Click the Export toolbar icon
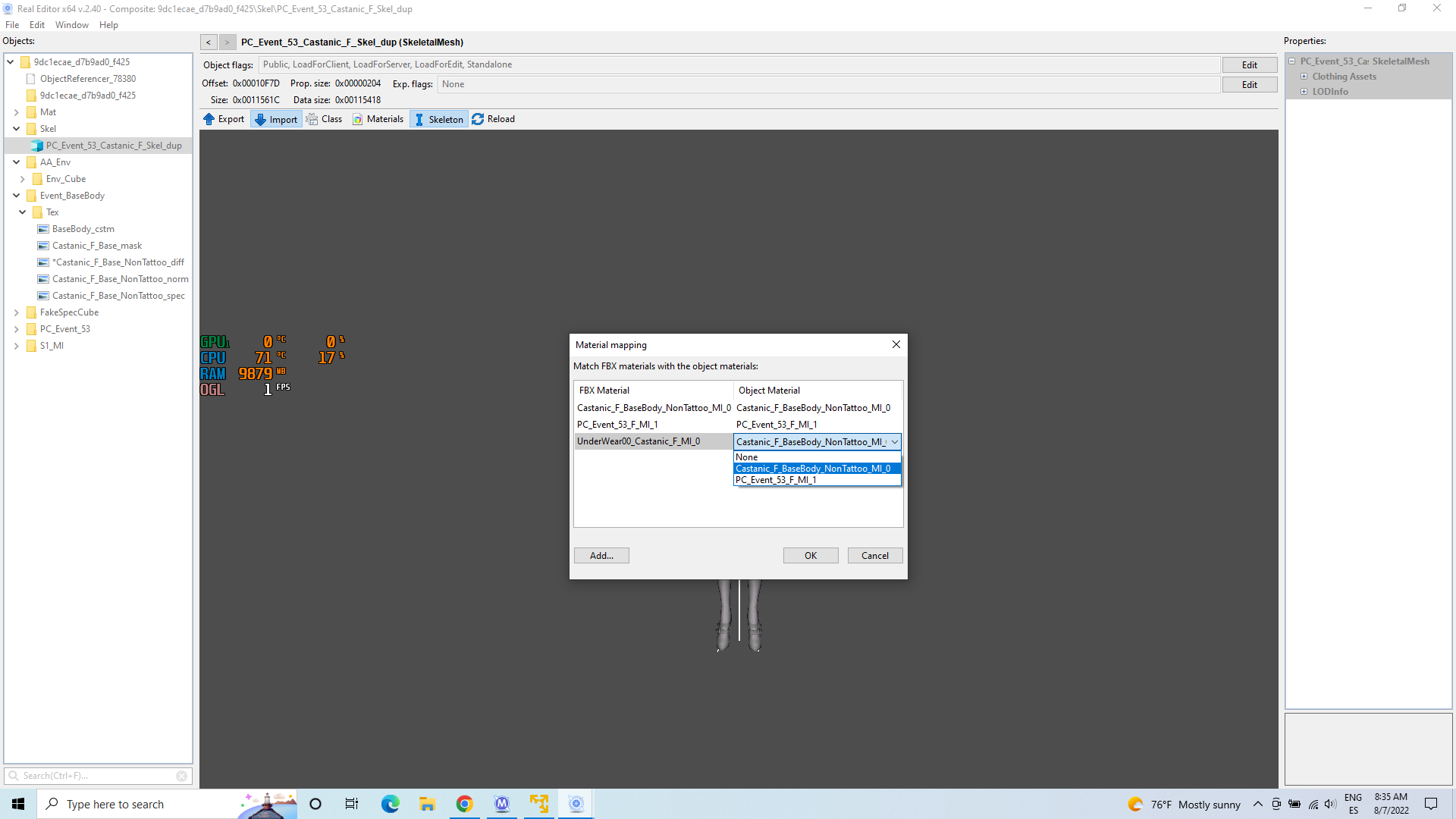The image size is (1456, 819). 209,119
